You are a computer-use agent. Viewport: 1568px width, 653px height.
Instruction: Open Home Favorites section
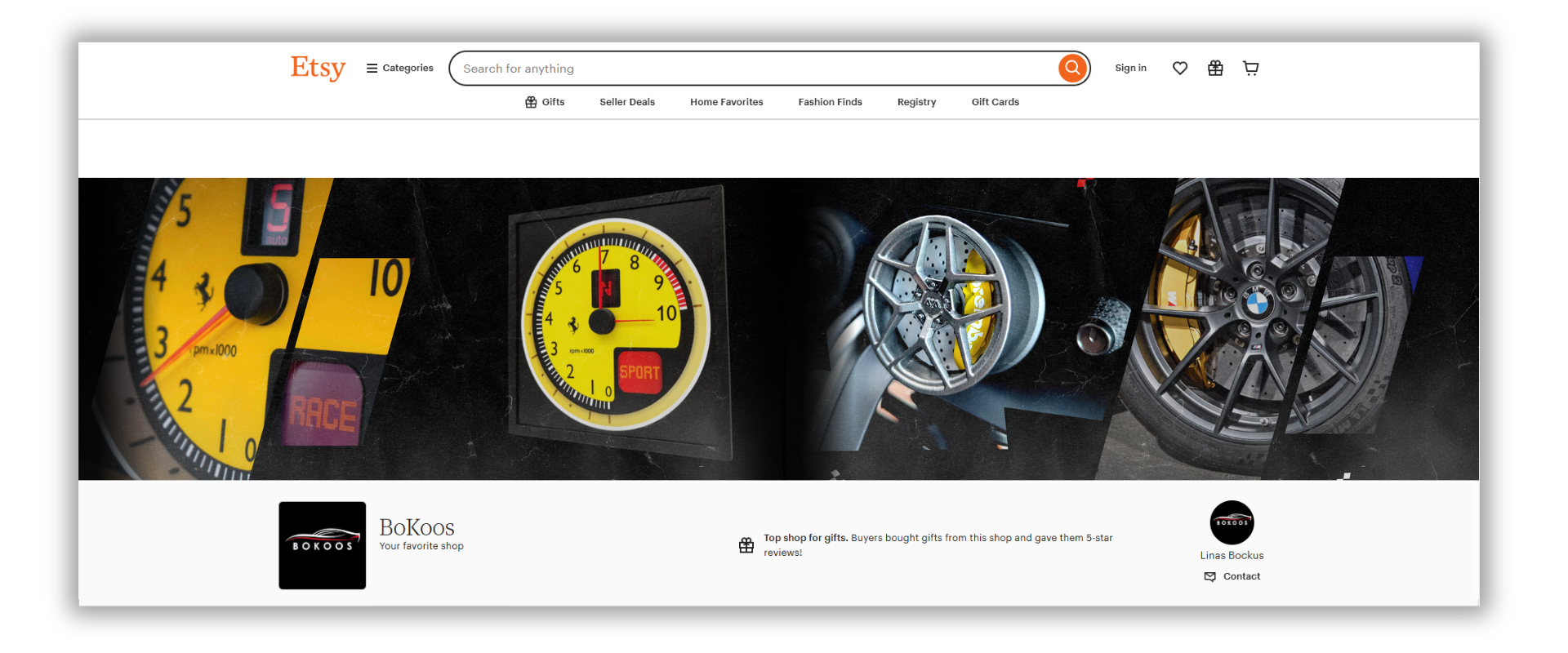tap(726, 102)
